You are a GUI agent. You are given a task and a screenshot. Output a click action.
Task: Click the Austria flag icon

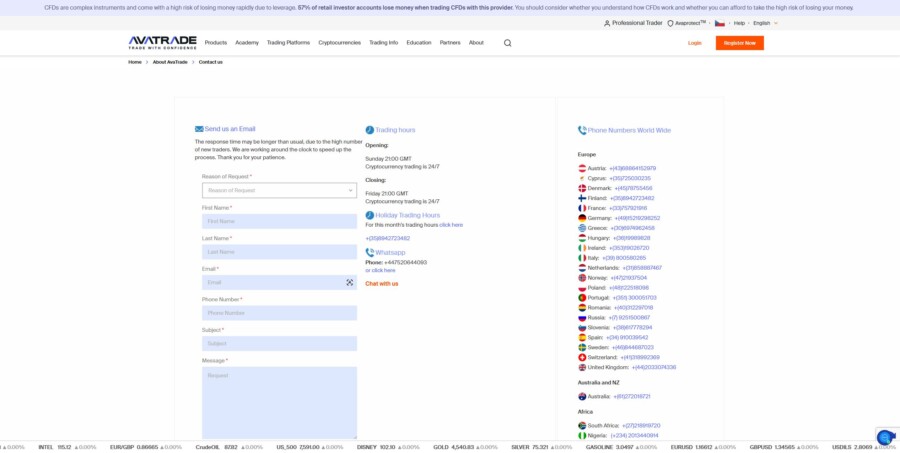582,168
